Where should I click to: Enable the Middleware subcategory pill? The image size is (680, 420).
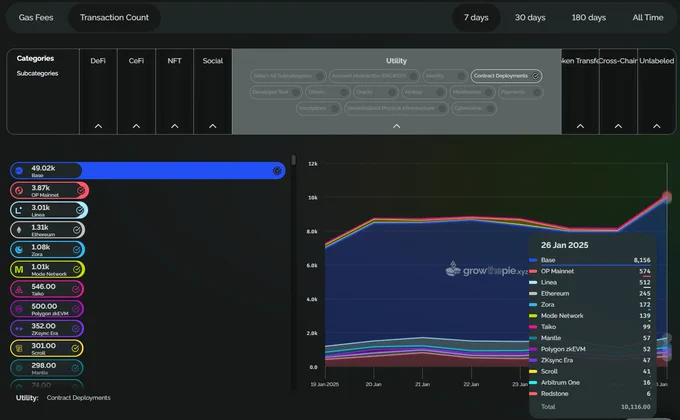click(x=472, y=92)
